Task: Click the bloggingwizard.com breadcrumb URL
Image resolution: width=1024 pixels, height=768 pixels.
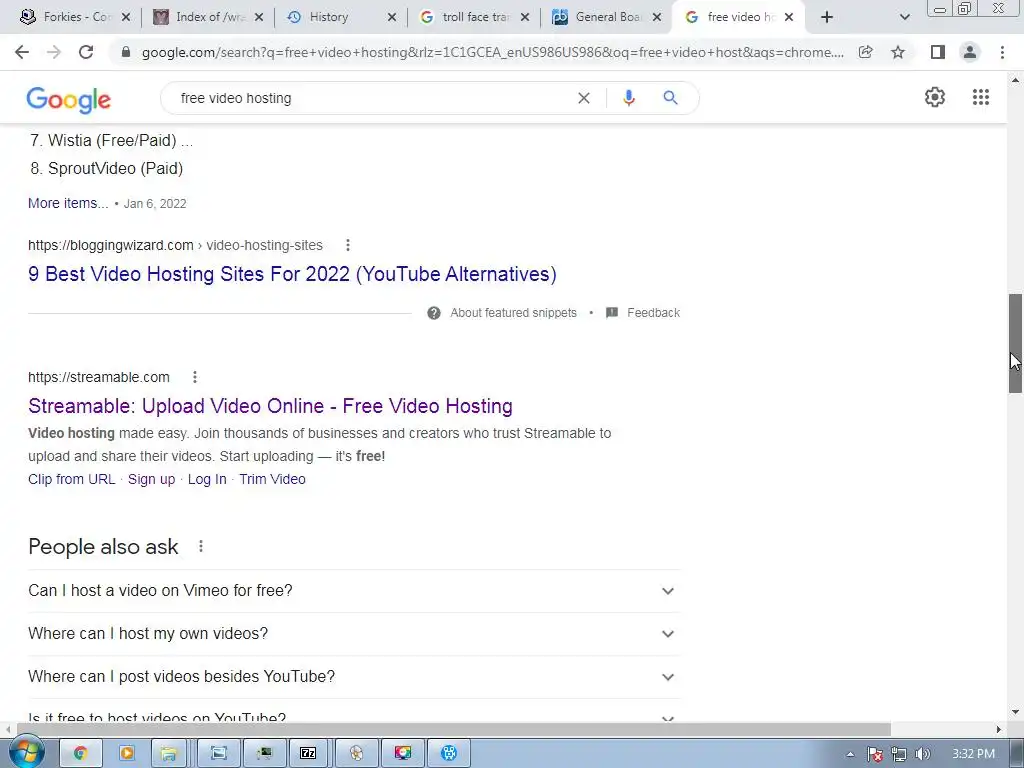Action: coord(175,245)
